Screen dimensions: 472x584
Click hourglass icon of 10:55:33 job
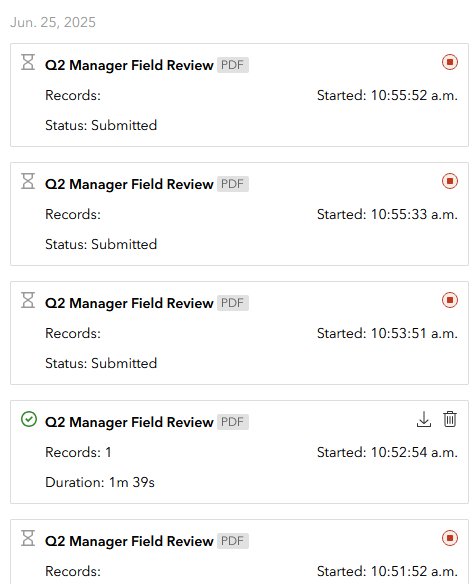tap(28, 181)
